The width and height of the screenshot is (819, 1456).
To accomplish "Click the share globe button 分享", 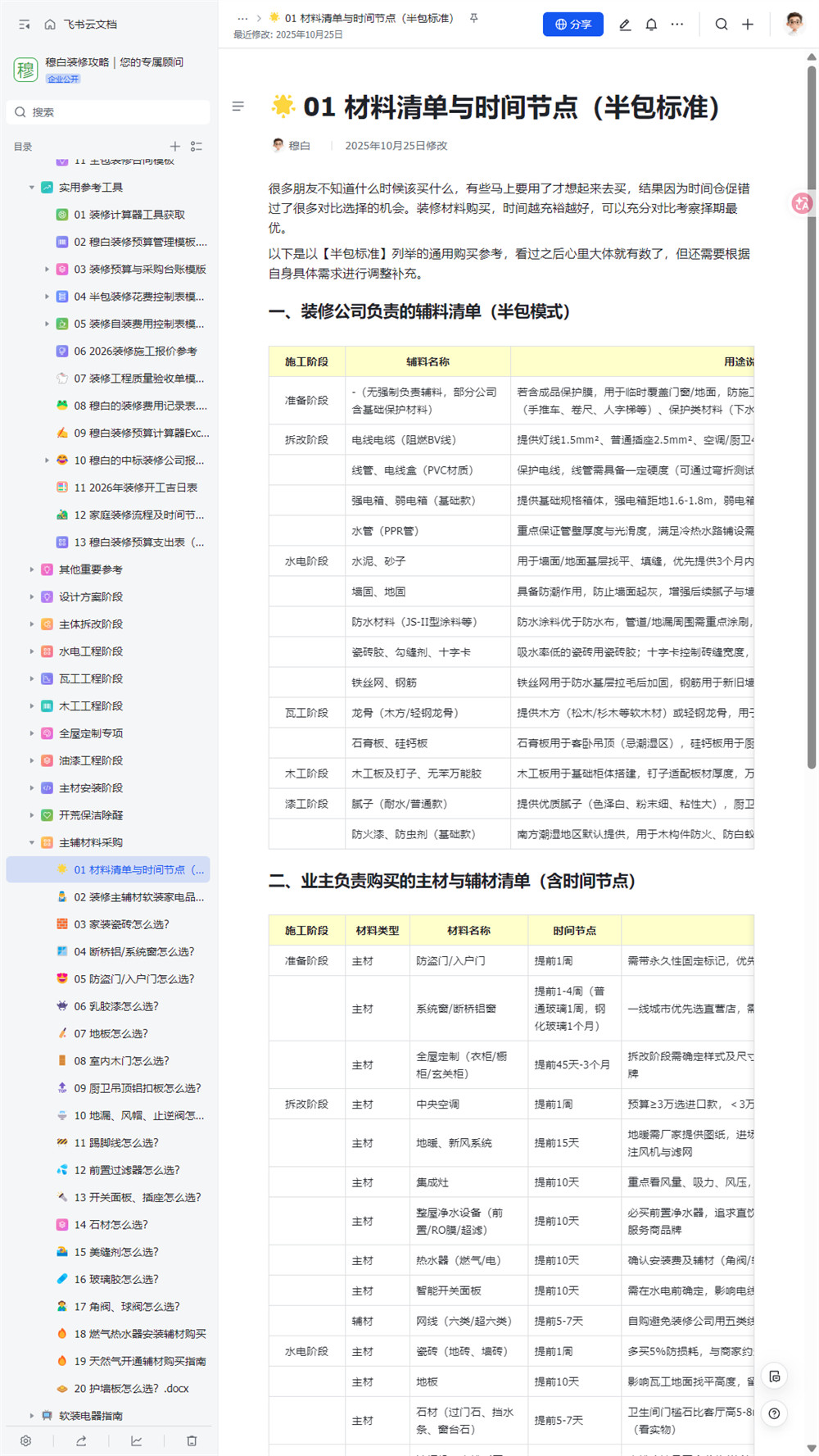I will tap(573, 25).
